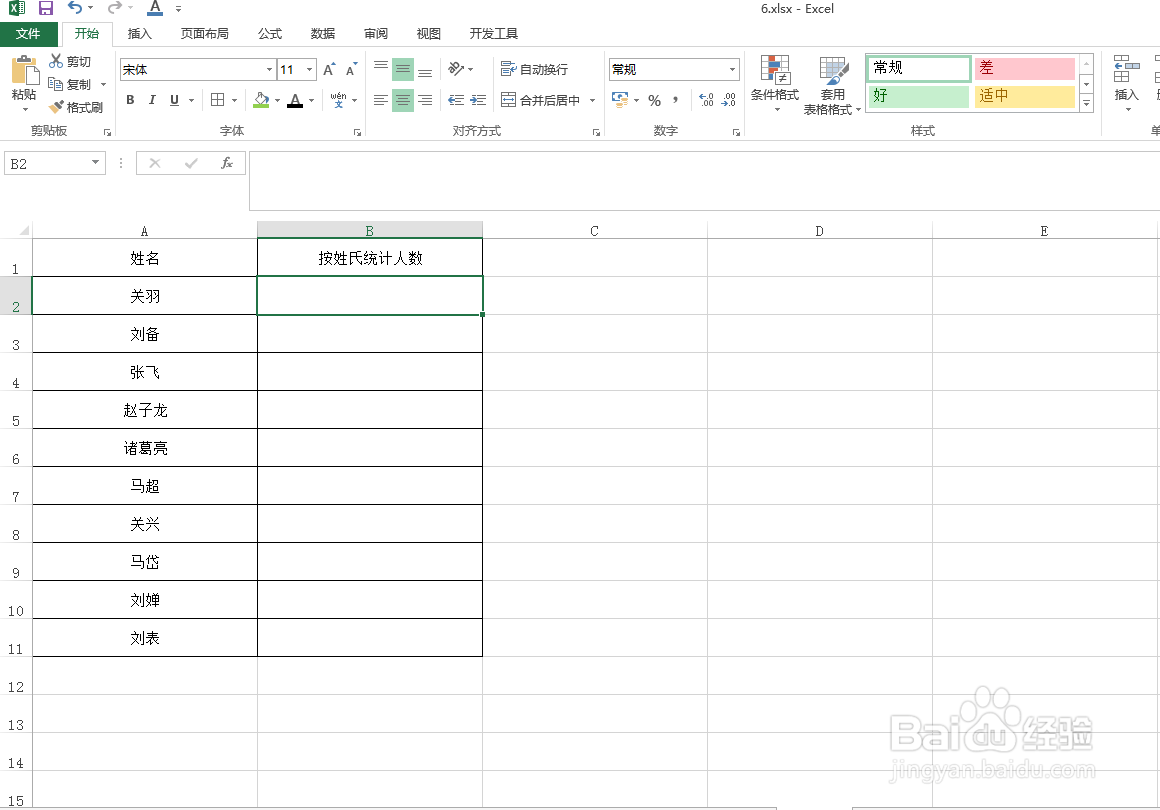Apply fill color bucket icon

coord(261,100)
